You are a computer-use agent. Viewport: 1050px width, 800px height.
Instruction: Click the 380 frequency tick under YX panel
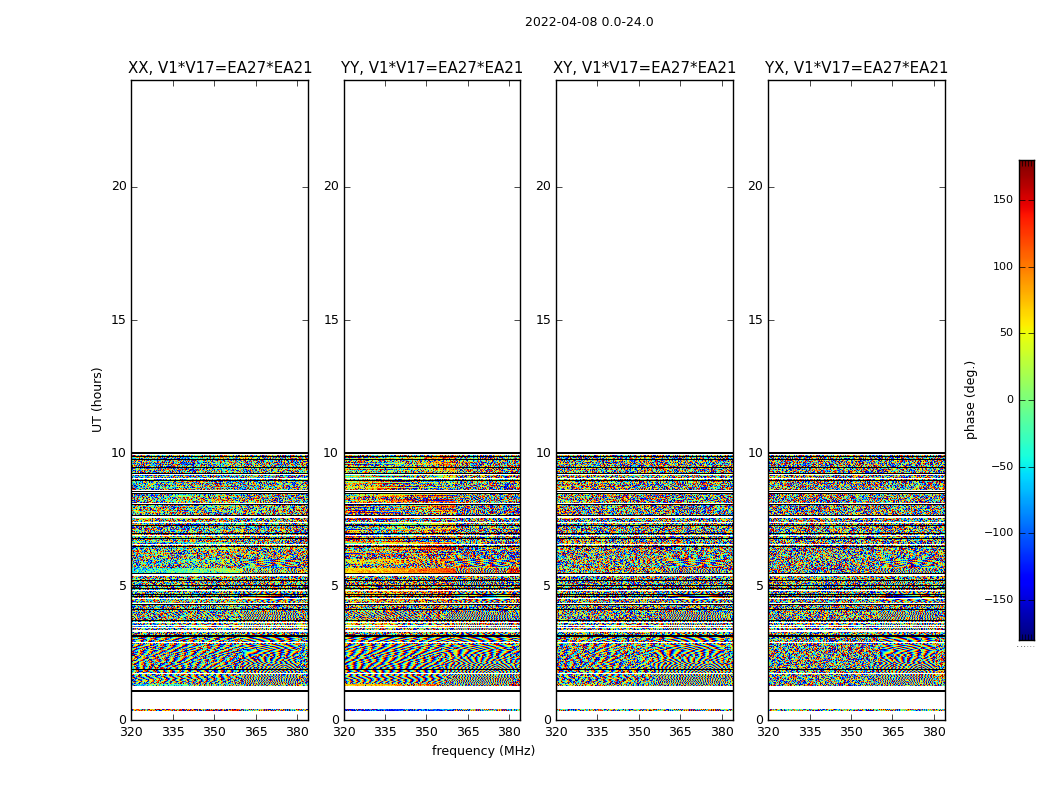[x=934, y=732]
